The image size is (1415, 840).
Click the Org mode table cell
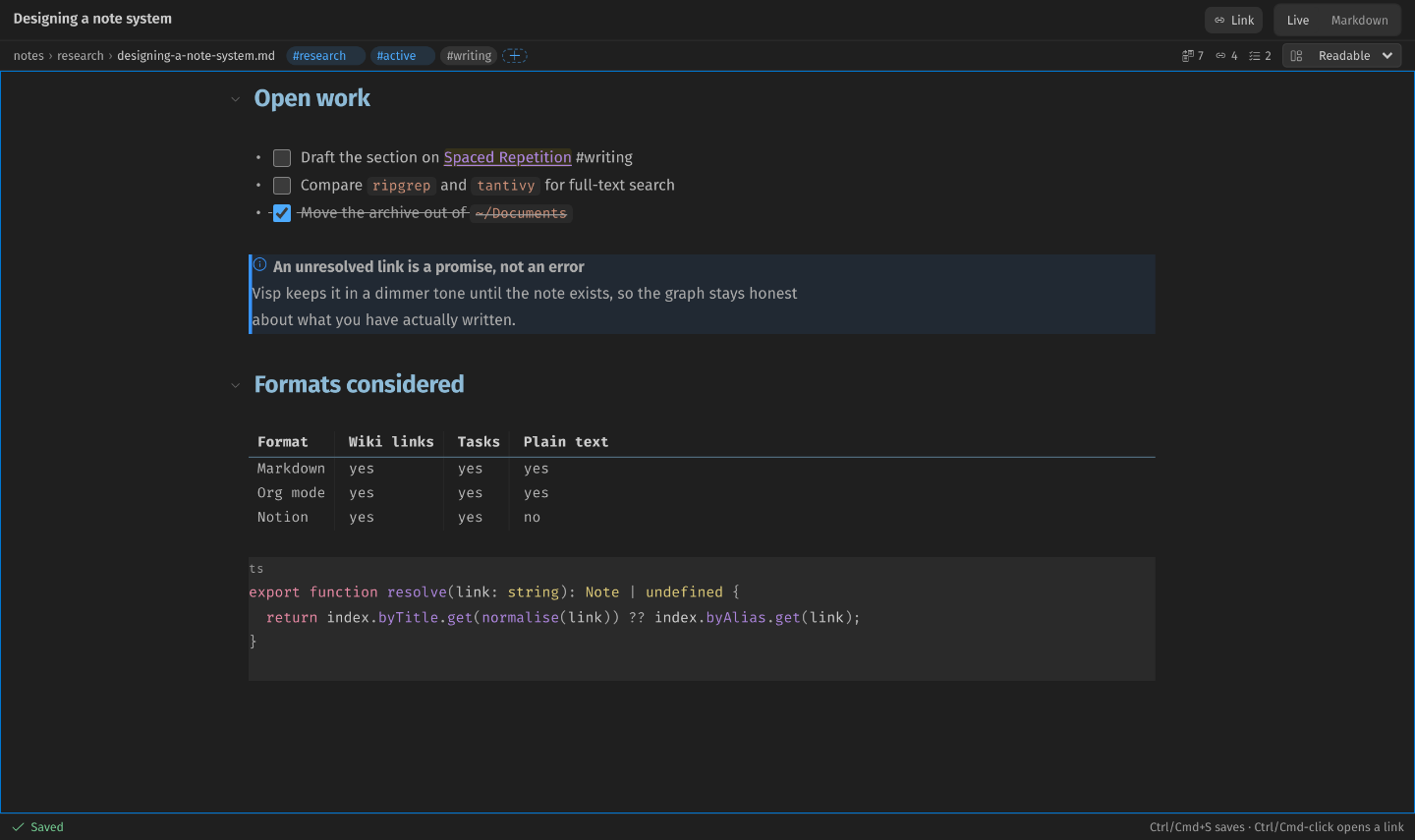[x=291, y=493]
